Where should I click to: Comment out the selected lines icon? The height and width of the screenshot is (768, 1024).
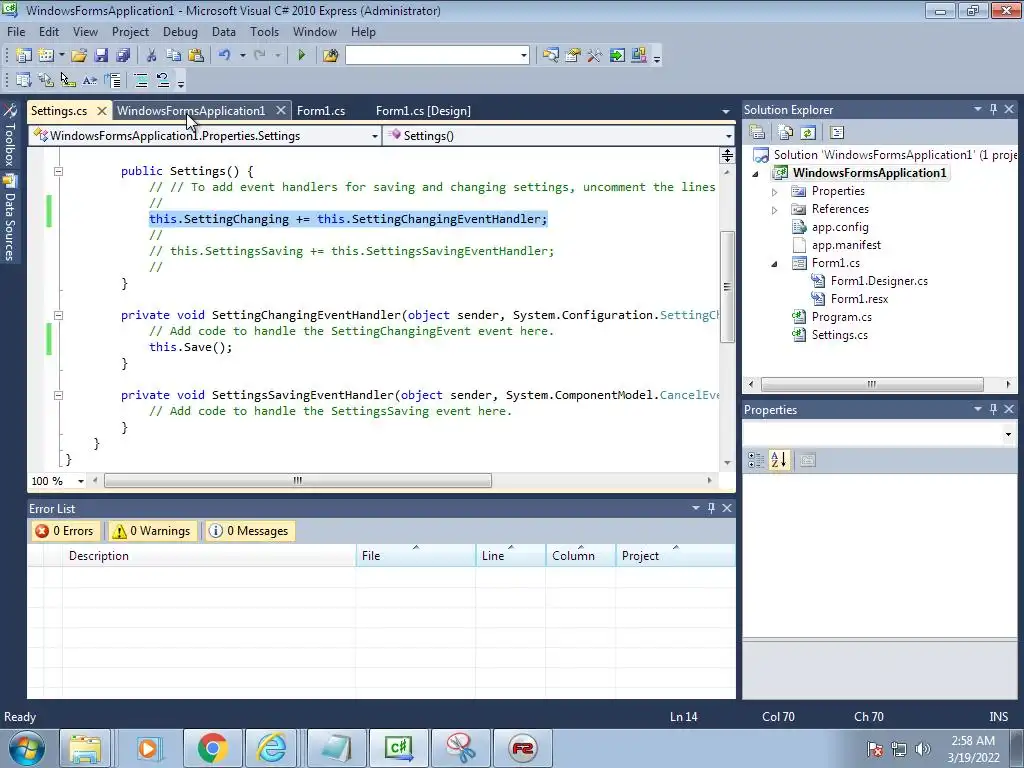click(140, 80)
